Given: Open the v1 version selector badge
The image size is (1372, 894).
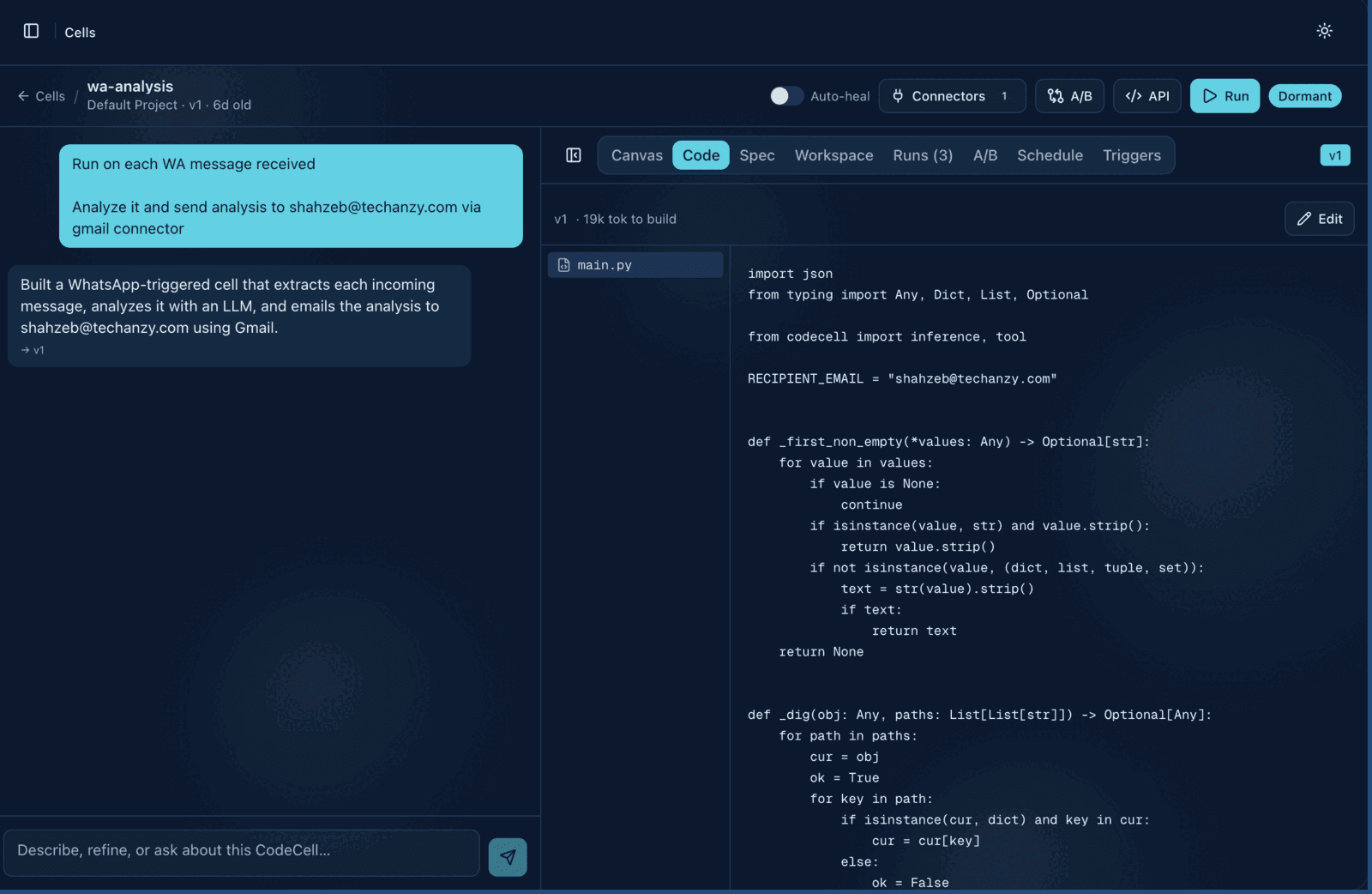Looking at the screenshot, I should 1334,155.
